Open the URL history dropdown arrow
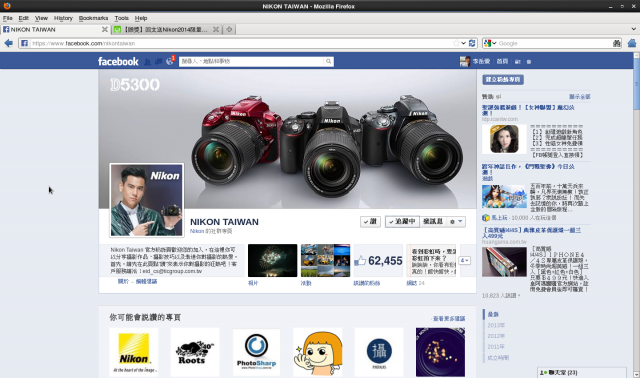640x378 pixels. tap(464, 43)
